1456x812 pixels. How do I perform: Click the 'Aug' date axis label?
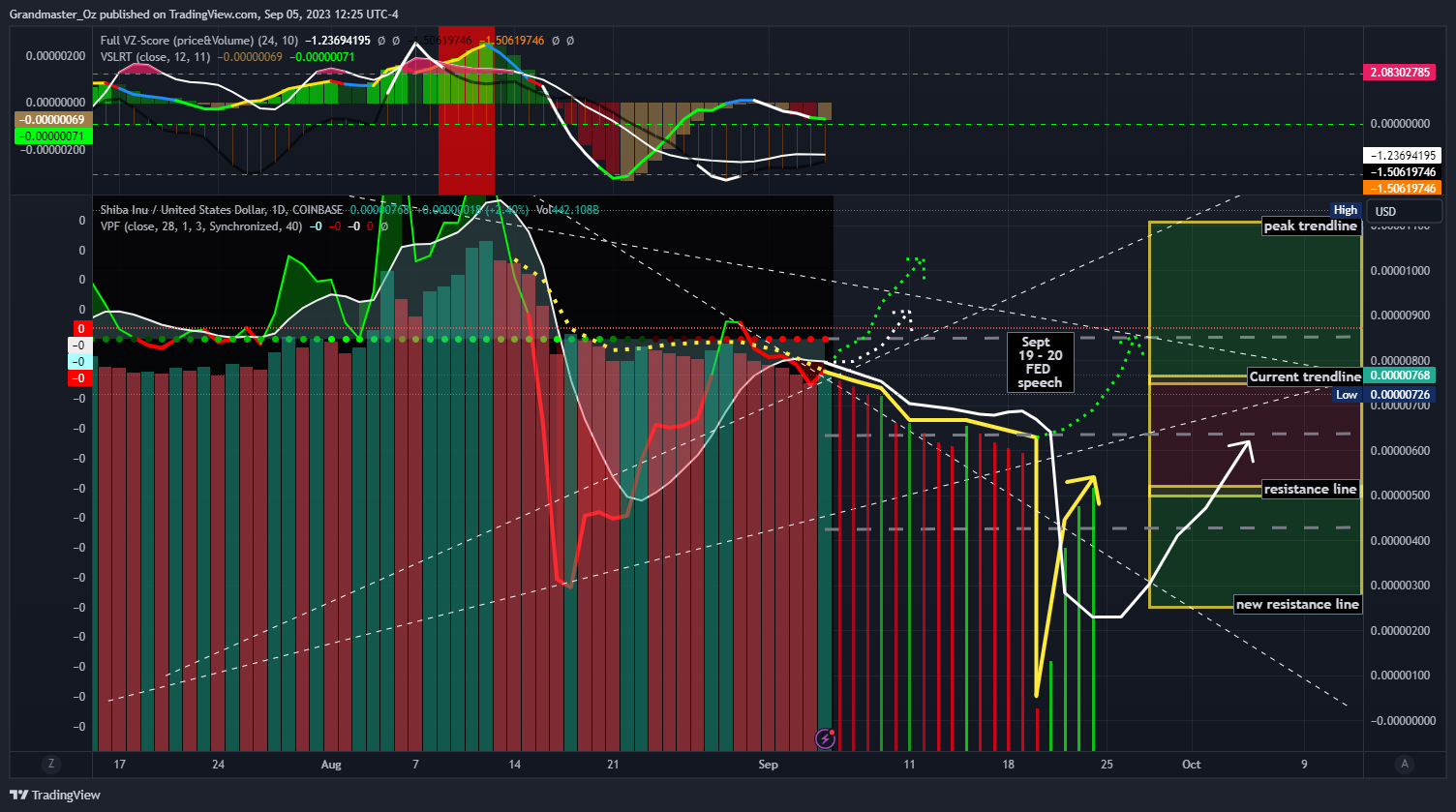331,765
